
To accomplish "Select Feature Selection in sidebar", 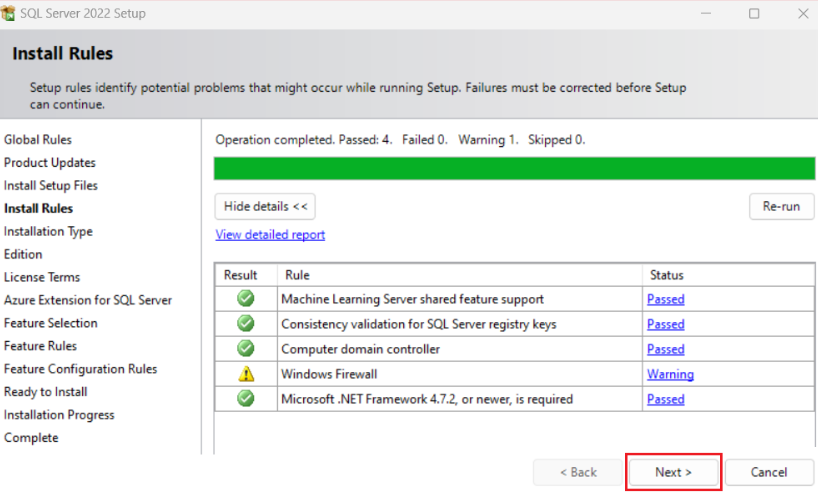I will point(51,323).
